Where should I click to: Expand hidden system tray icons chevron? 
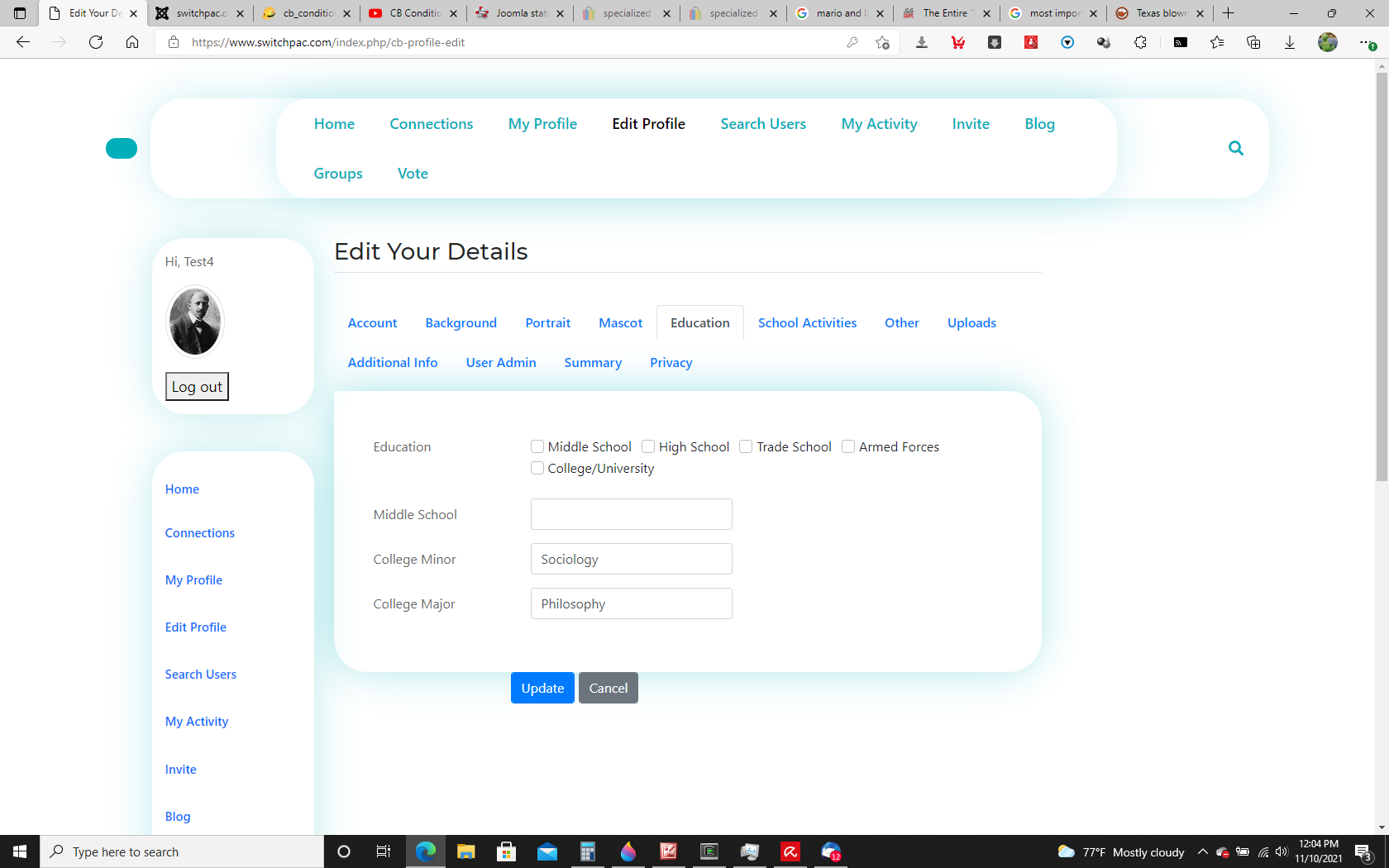point(1203,851)
